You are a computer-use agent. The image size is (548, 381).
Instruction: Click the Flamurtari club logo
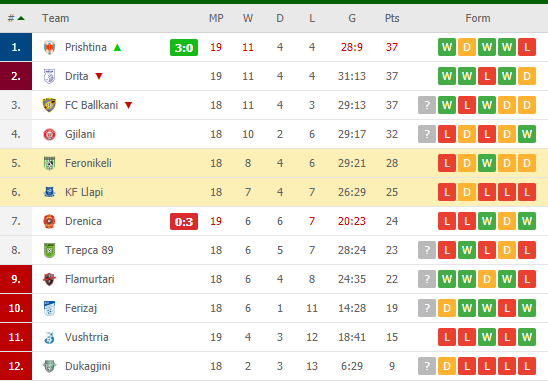pyautogui.click(x=49, y=279)
